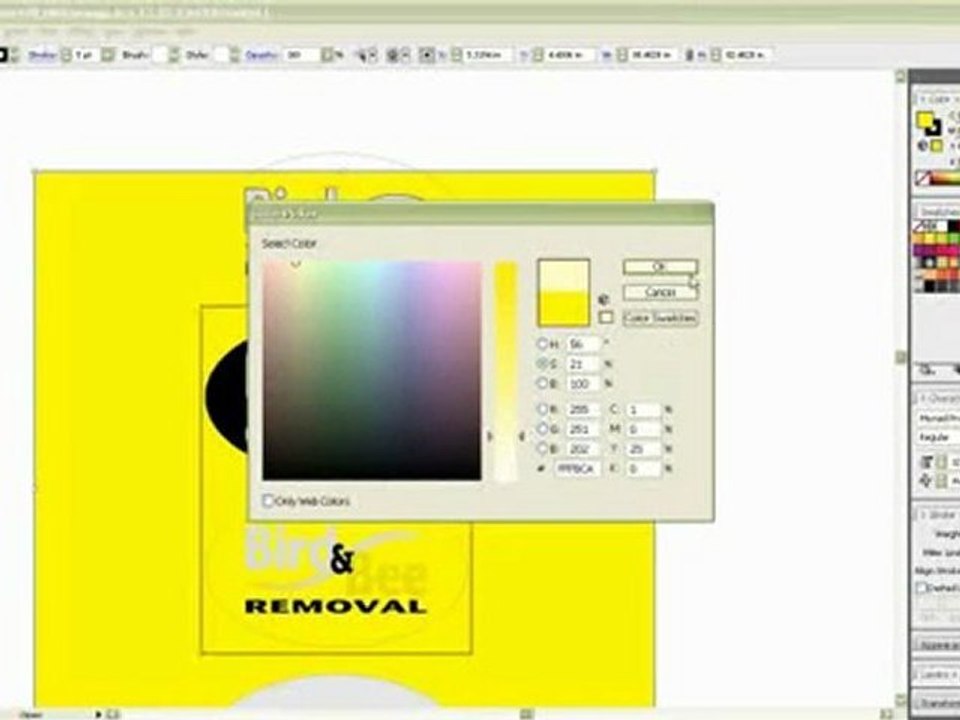Click the saturation field showing 21
Image resolution: width=960 pixels, height=720 pixels.
[x=582, y=364]
